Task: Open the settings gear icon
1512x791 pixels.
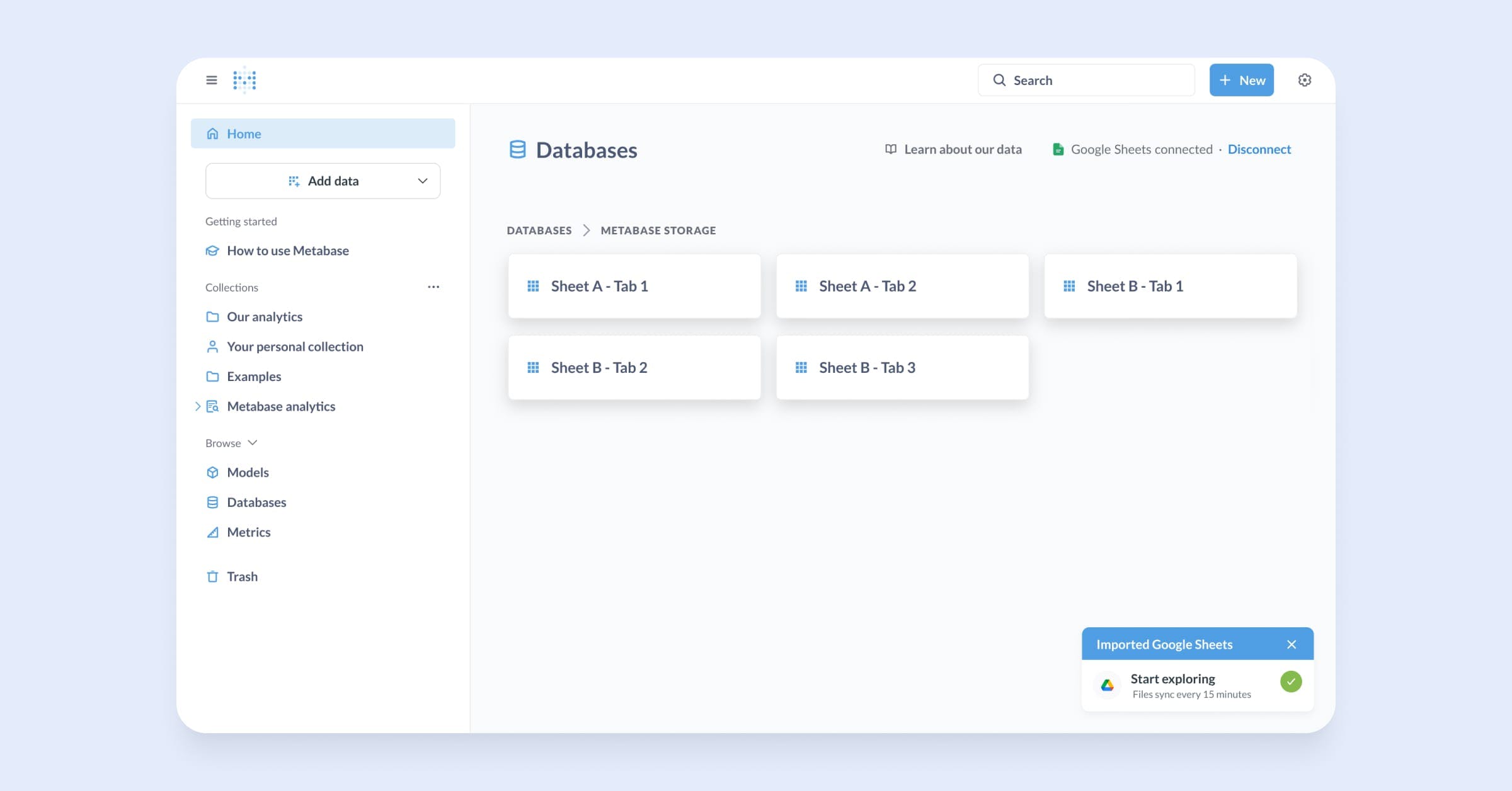Action: tap(1305, 80)
